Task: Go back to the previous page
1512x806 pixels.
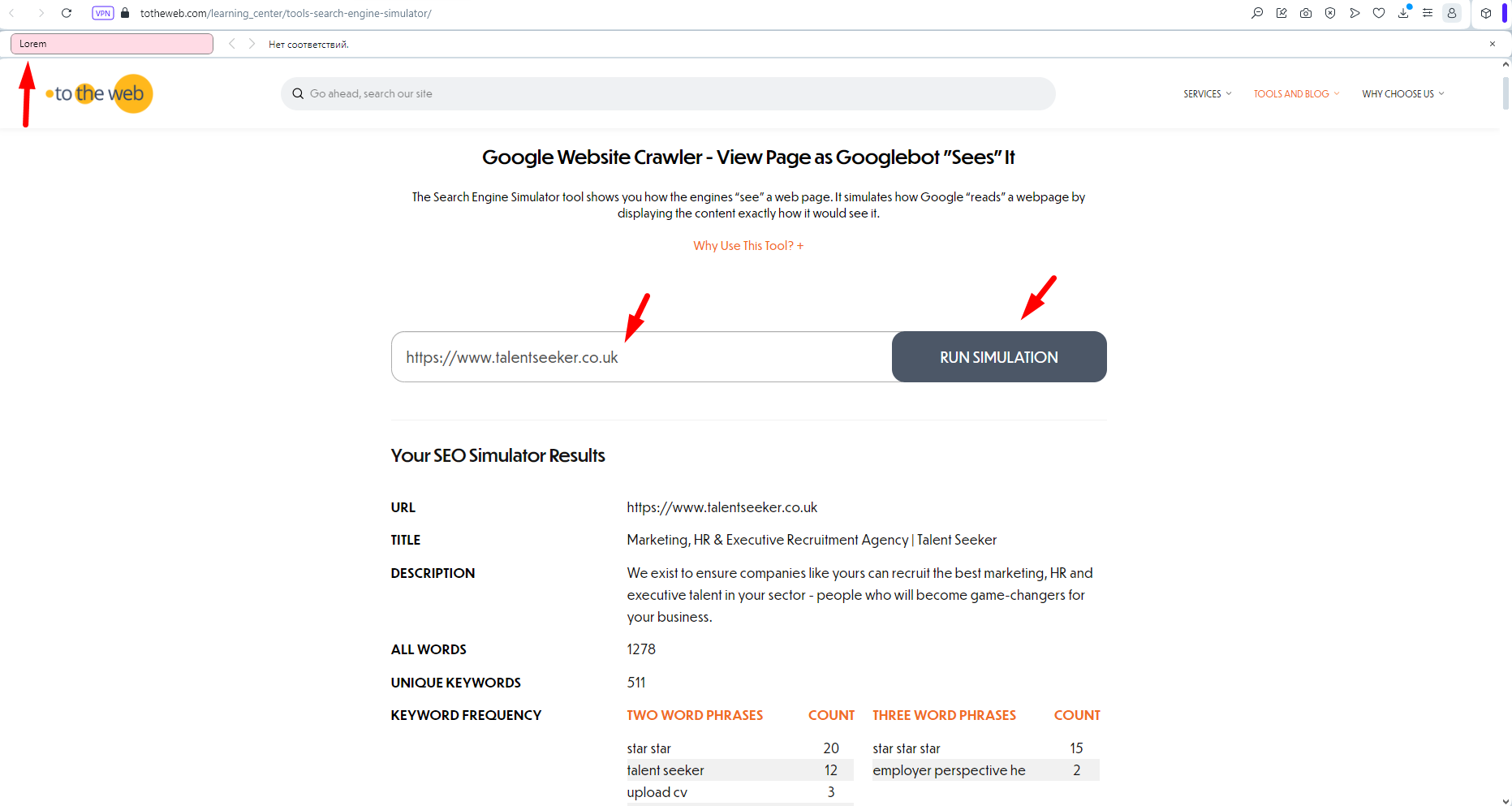Action: coord(12,13)
